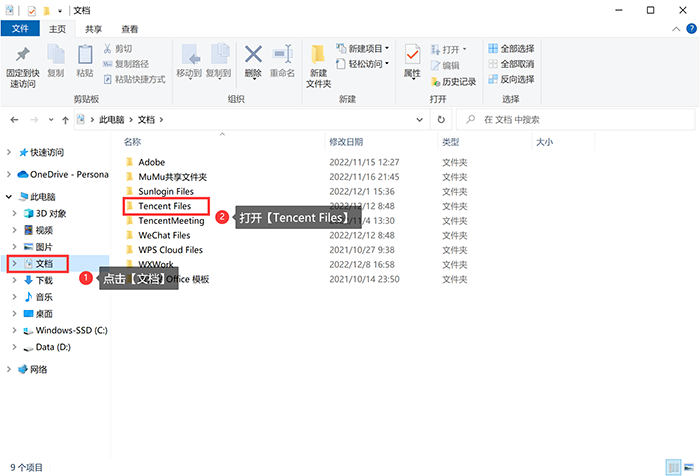Screen dimensions: 700x476
Task: Select Music in the navigation pane
Action: click(x=44, y=297)
